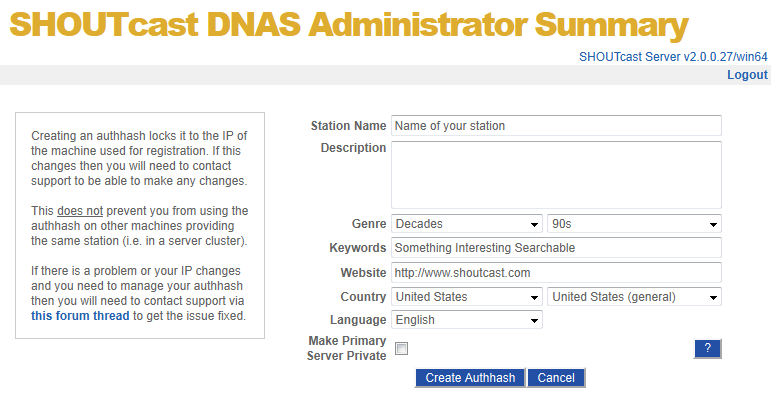Click the Make Primary Server Private label
This screenshot has width=771, height=418.
click(x=347, y=348)
